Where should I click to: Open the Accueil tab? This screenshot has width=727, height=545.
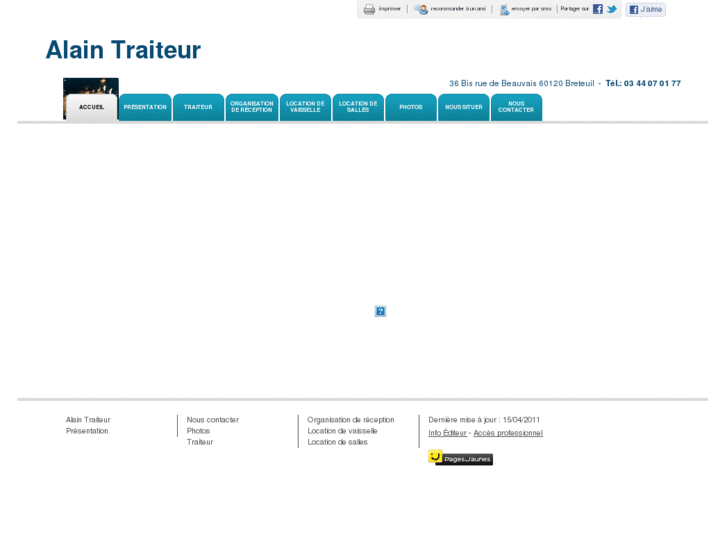91,107
